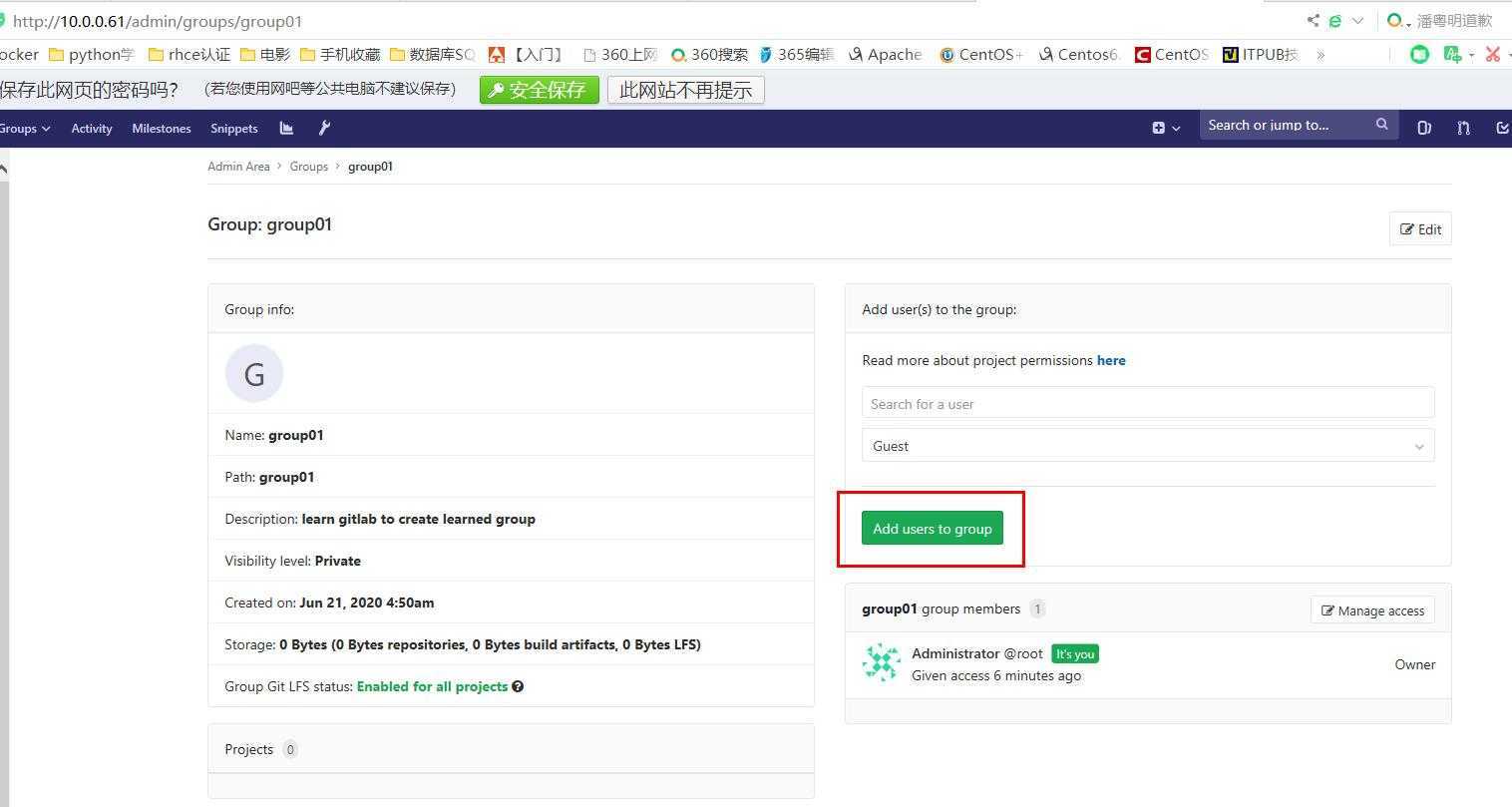1512x807 pixels.
Task: Click the Projects count badge 0
Action: click(x=290, y=749)
